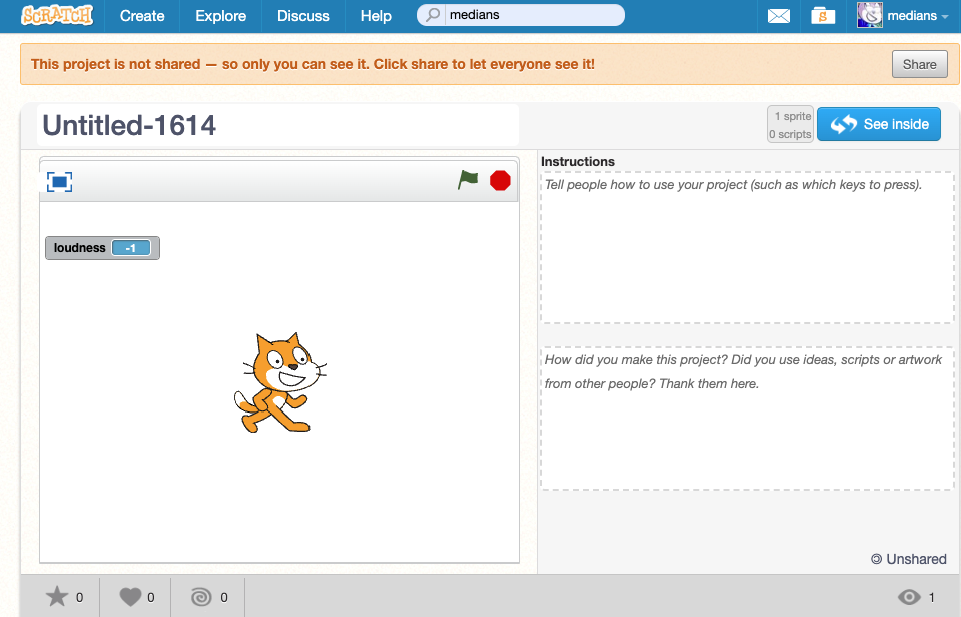The height and width of the screenshot is (617, 961).
Task: Click the Scratch logo
Action: [56, 16]
